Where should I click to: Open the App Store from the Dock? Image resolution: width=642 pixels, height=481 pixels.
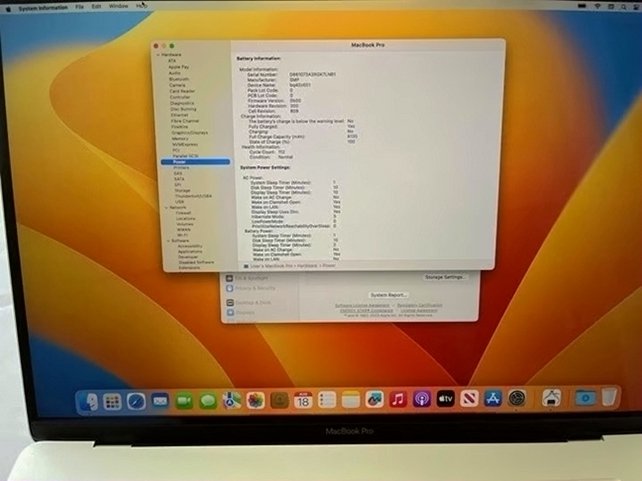point(493,398)
